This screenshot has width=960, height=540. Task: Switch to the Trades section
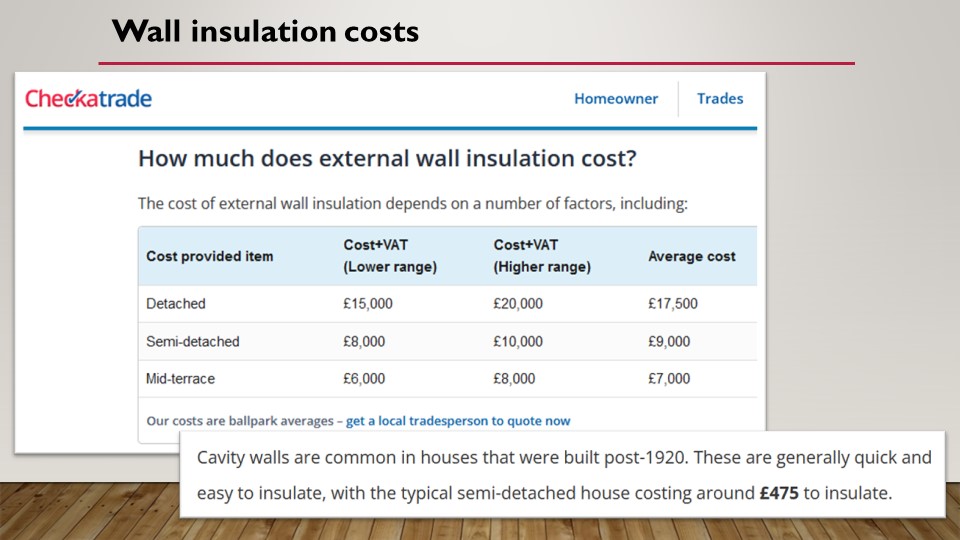pos(720,99)
